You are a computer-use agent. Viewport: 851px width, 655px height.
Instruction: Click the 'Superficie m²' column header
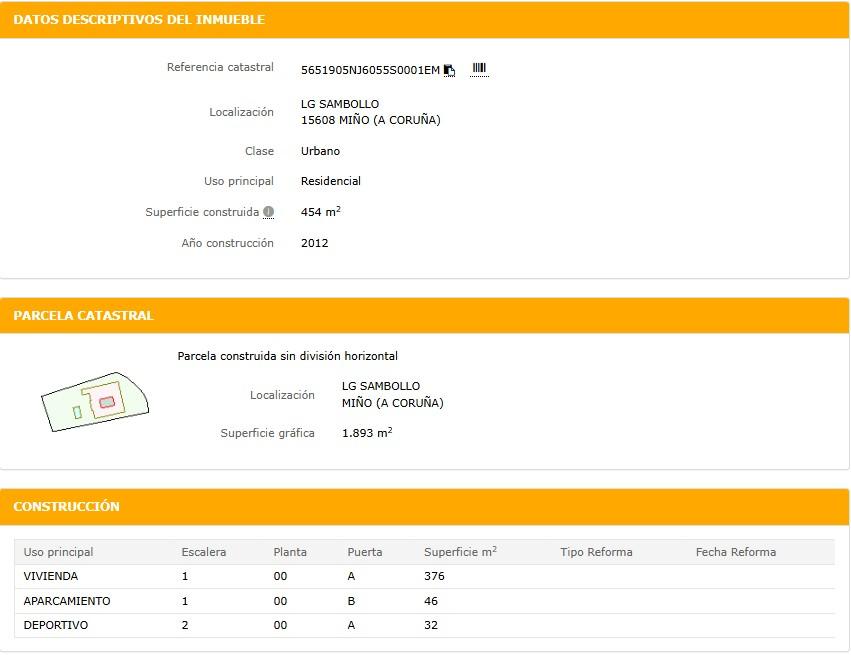(x=460, y=551)
